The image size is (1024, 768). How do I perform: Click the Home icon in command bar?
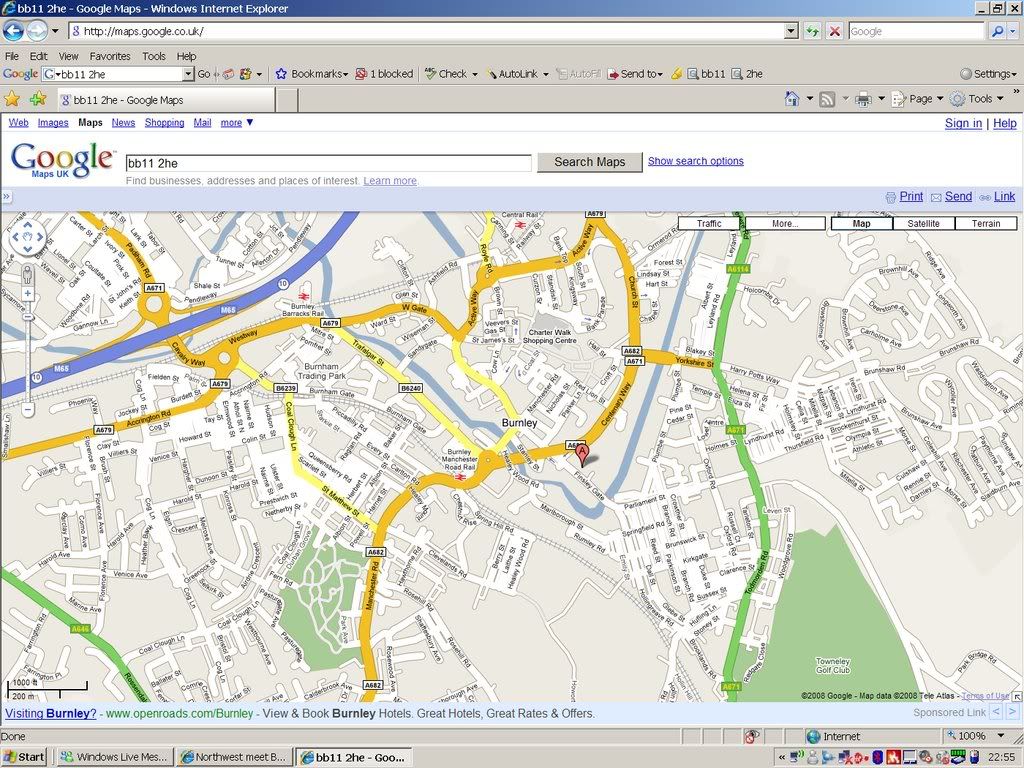(x=792, y=99)
